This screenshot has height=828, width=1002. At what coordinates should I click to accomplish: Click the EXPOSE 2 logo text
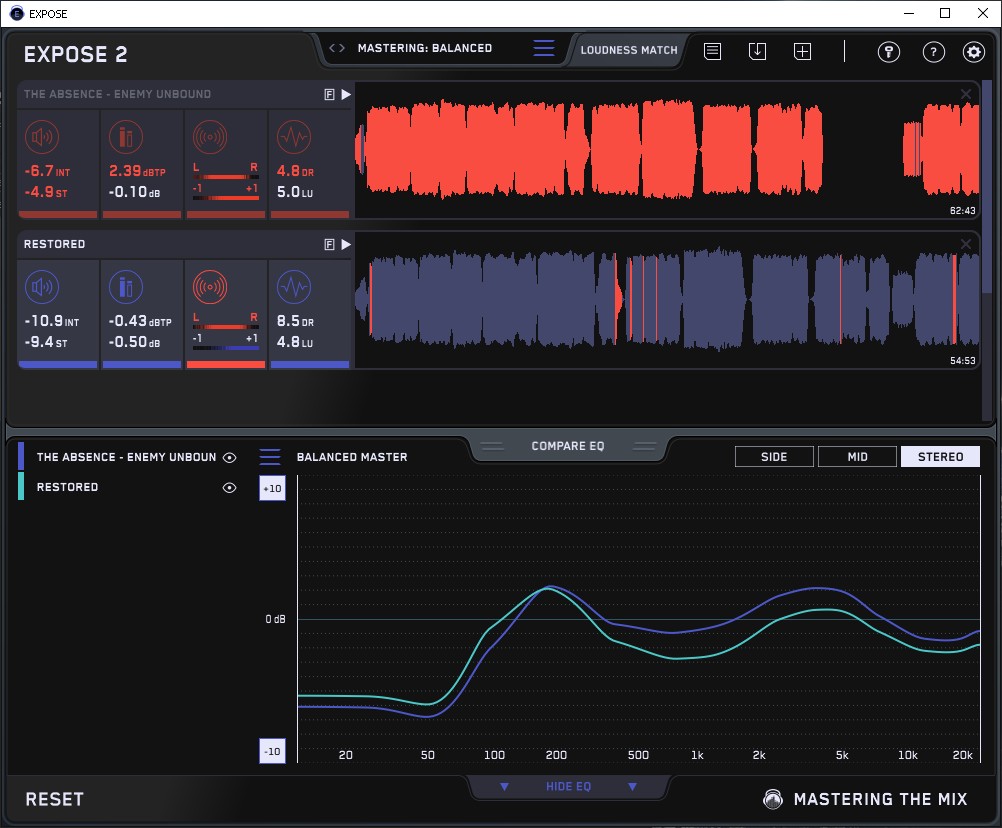(75, 54)
